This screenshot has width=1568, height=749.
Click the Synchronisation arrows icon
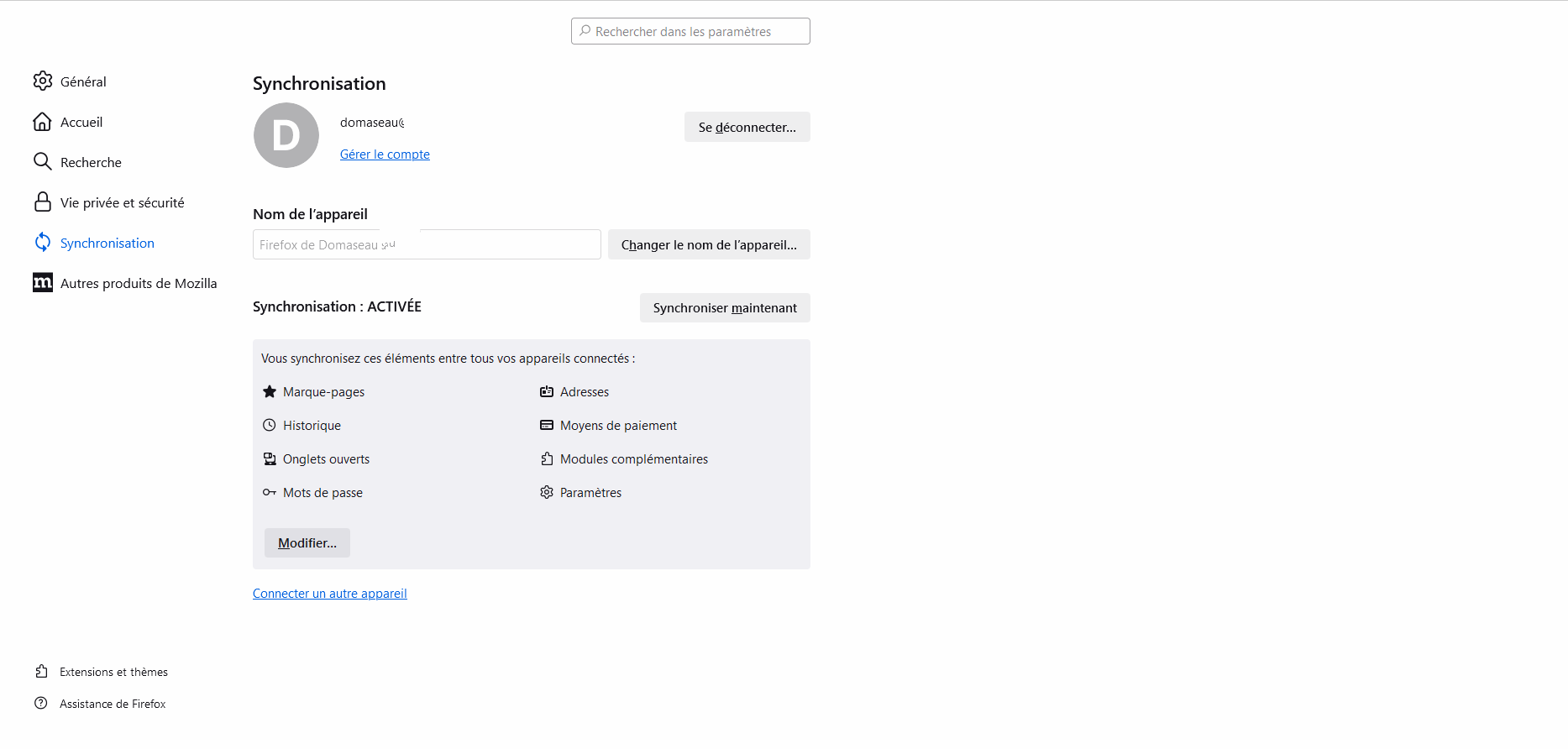click(x=42, y=243)
